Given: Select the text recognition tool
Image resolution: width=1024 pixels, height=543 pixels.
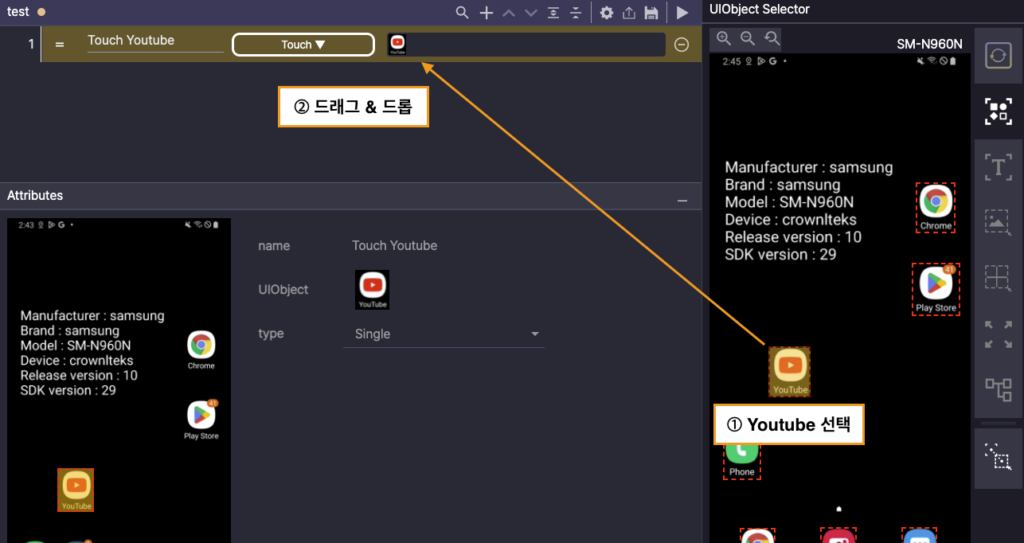Looking at the screenshot, I should [x=998, y=166].
